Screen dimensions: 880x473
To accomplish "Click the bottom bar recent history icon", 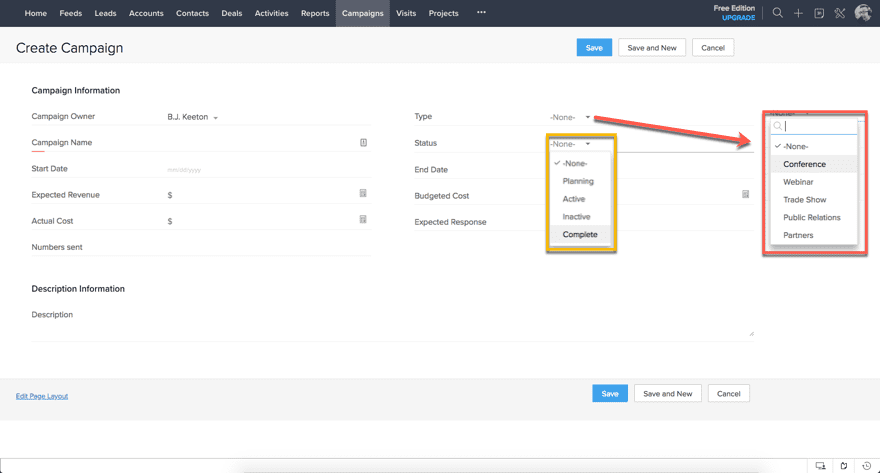I will coord(867,466).
